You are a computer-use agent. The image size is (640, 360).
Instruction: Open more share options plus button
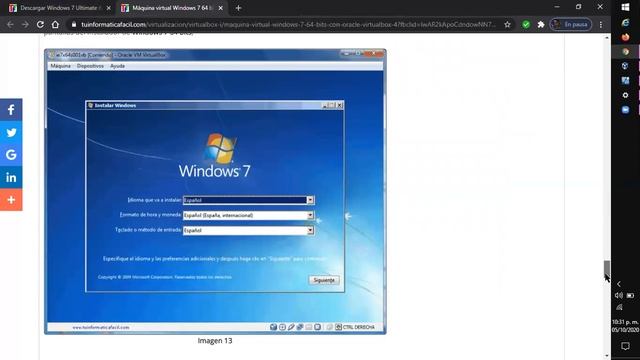coord(11,200)
